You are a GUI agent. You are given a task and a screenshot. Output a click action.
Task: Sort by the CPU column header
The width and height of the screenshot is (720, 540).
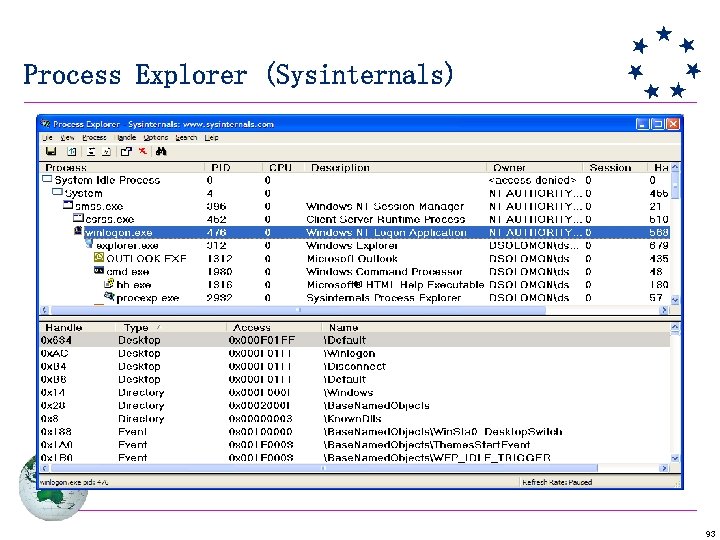click(283, 168)
